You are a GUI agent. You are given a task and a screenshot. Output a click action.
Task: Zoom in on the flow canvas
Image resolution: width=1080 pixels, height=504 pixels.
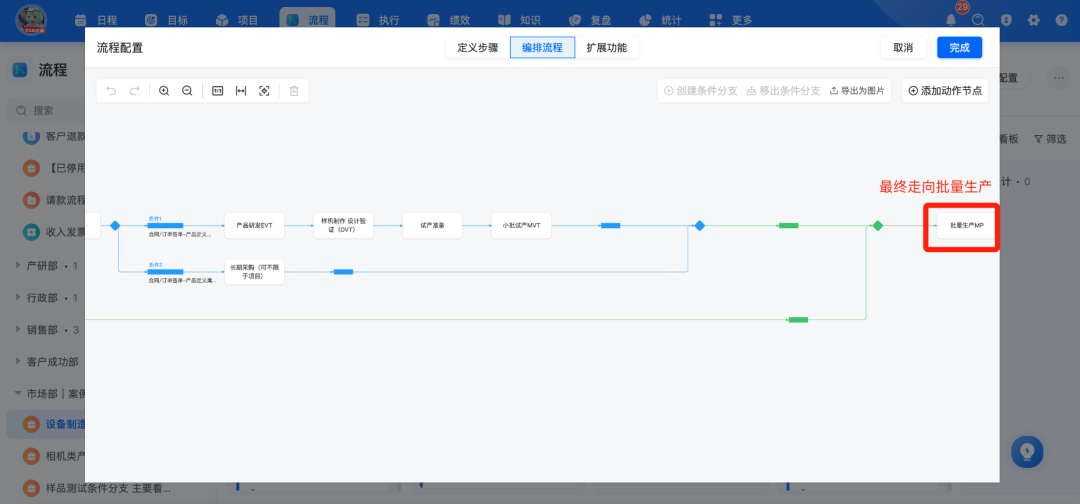164,91
